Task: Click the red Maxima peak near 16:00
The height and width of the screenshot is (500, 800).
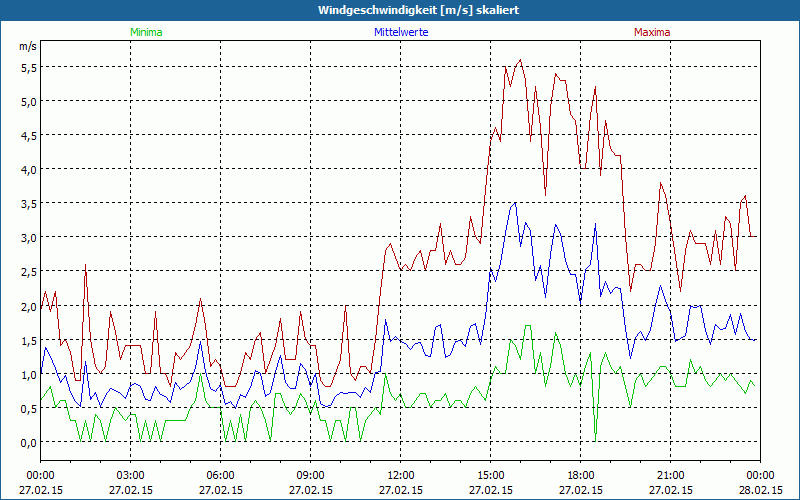Action: pyautogui.click(x=520, y=60)
